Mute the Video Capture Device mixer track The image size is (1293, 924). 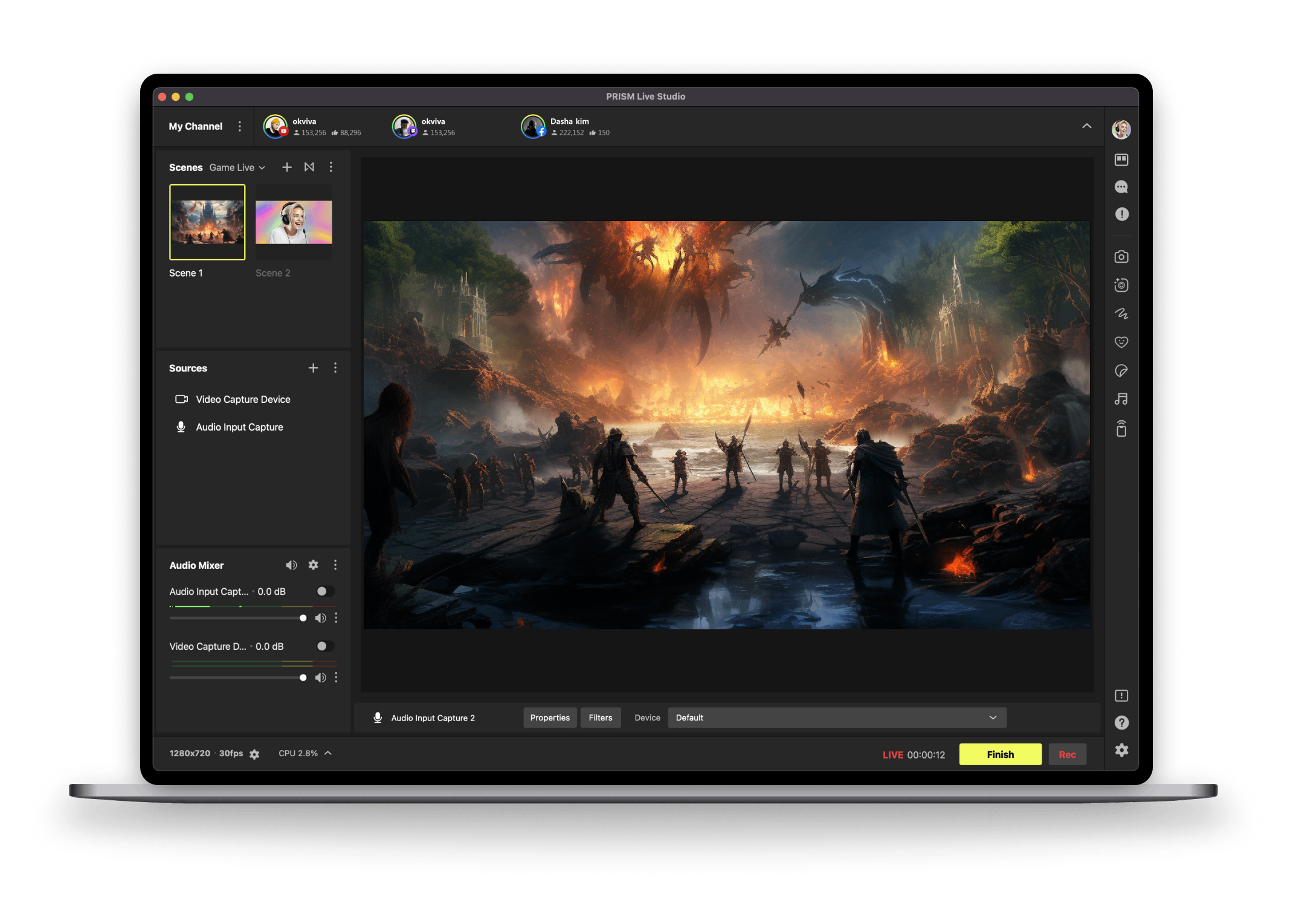pos(321,678)
